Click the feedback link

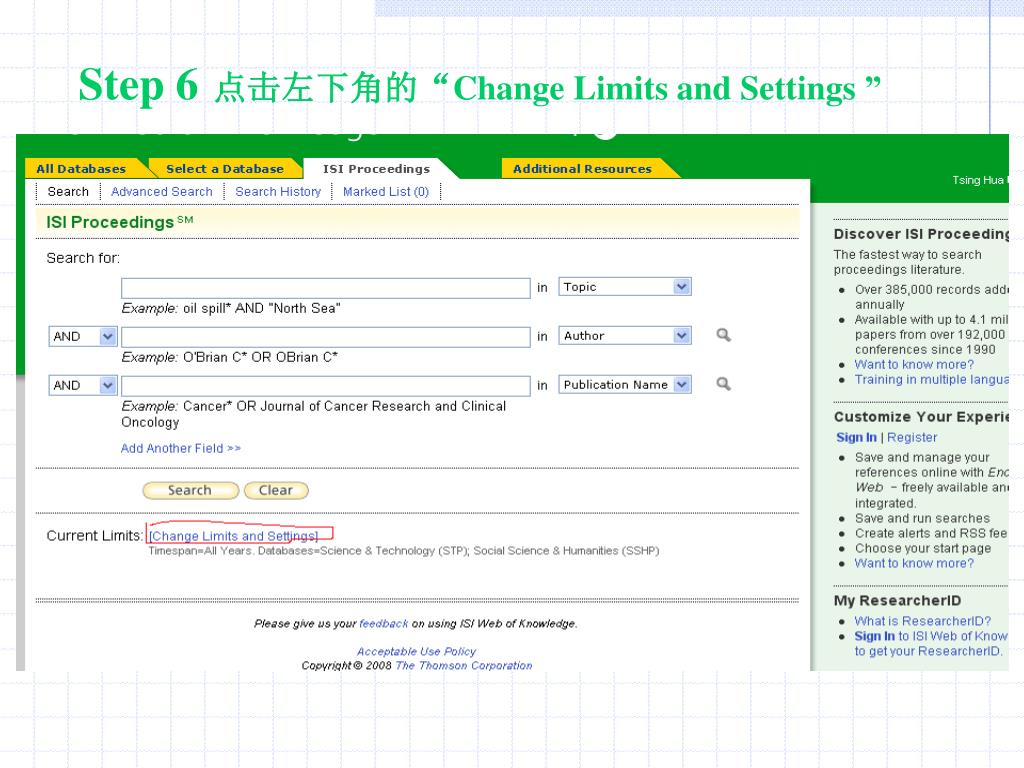[x=383, y=624]
